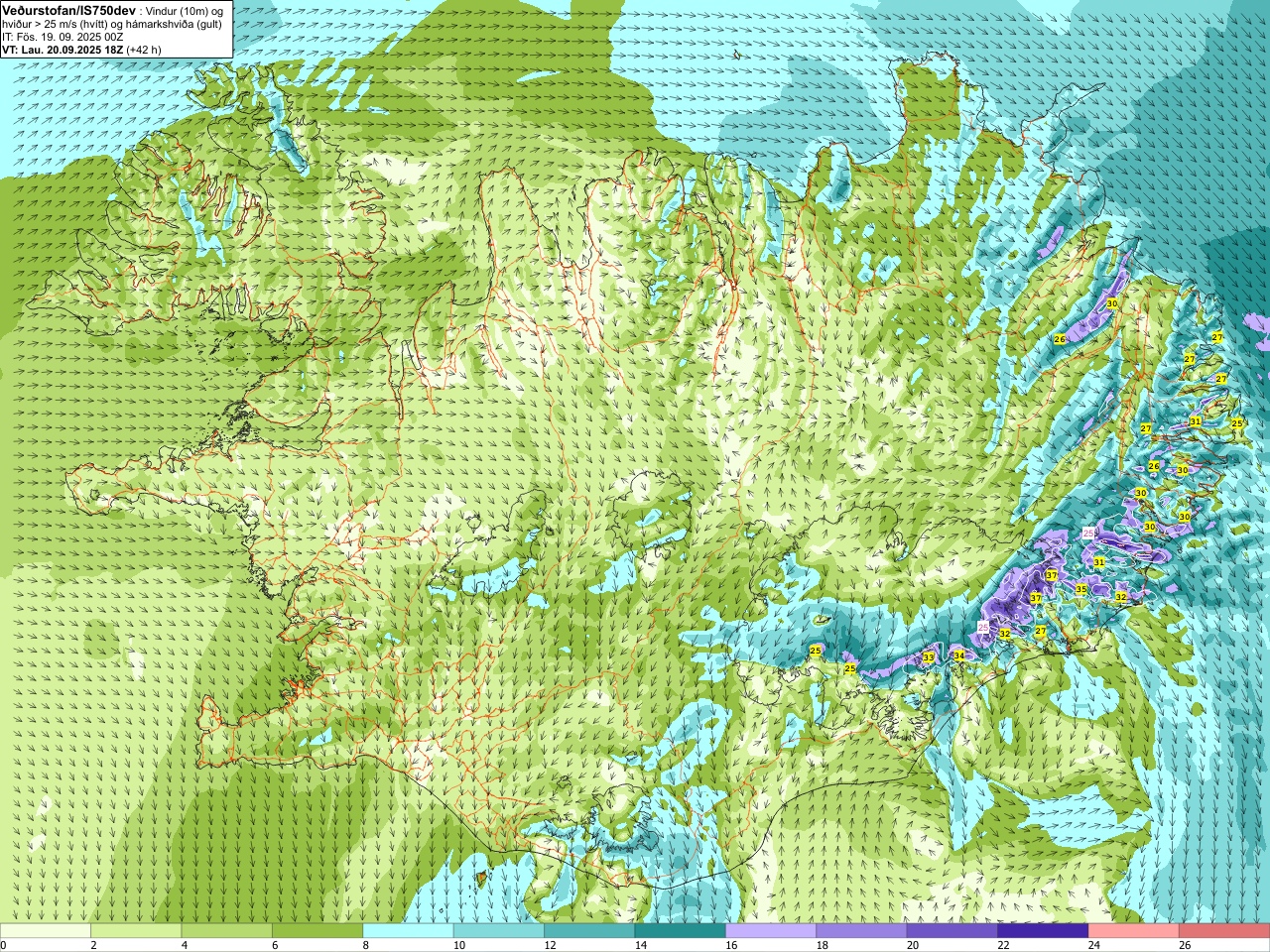Click the scale label '22' on color bar
The image size is (1270, 952).
(1003, 946)
